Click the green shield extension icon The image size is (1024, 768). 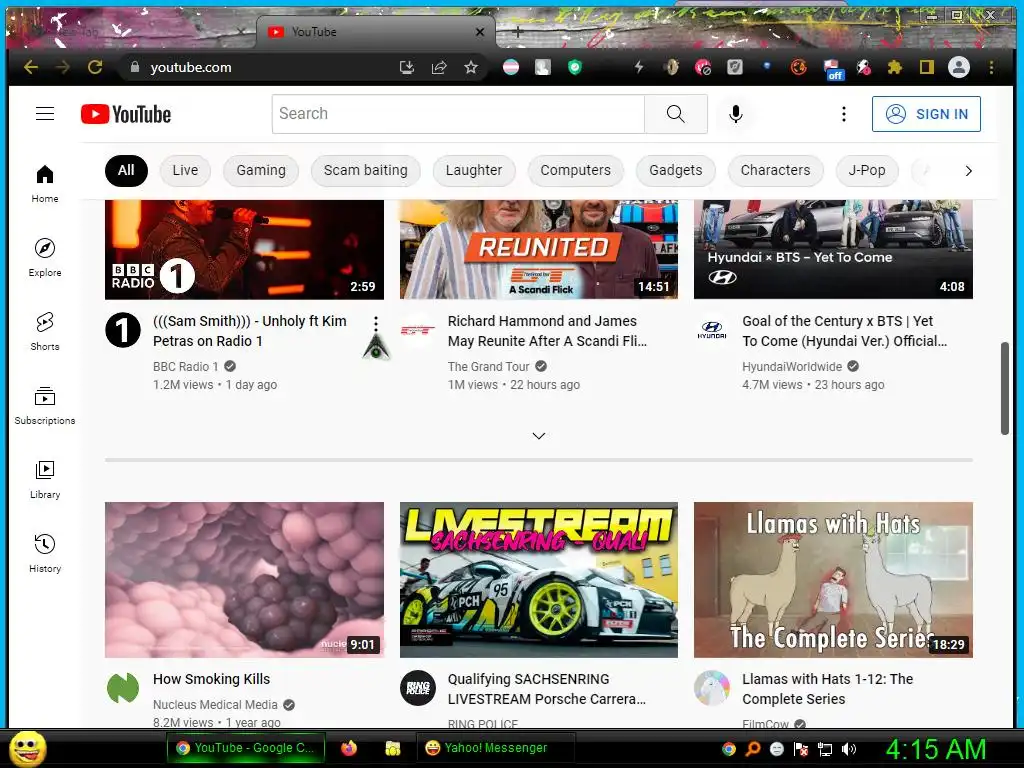point(575,67)
